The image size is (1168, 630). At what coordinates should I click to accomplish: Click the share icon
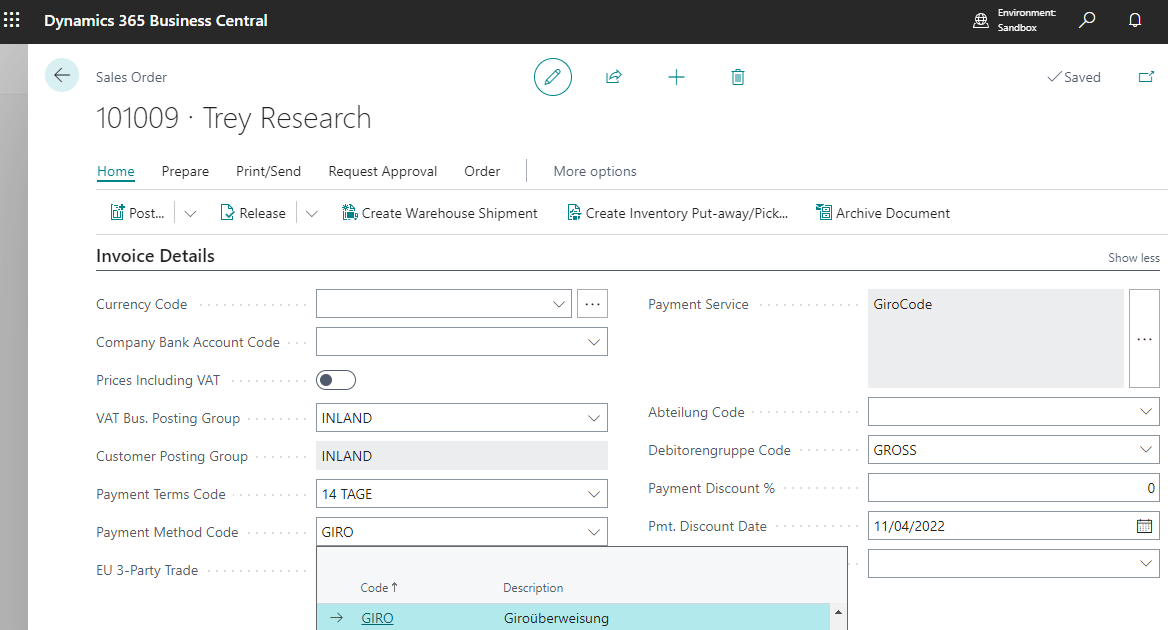pos(614,77)
